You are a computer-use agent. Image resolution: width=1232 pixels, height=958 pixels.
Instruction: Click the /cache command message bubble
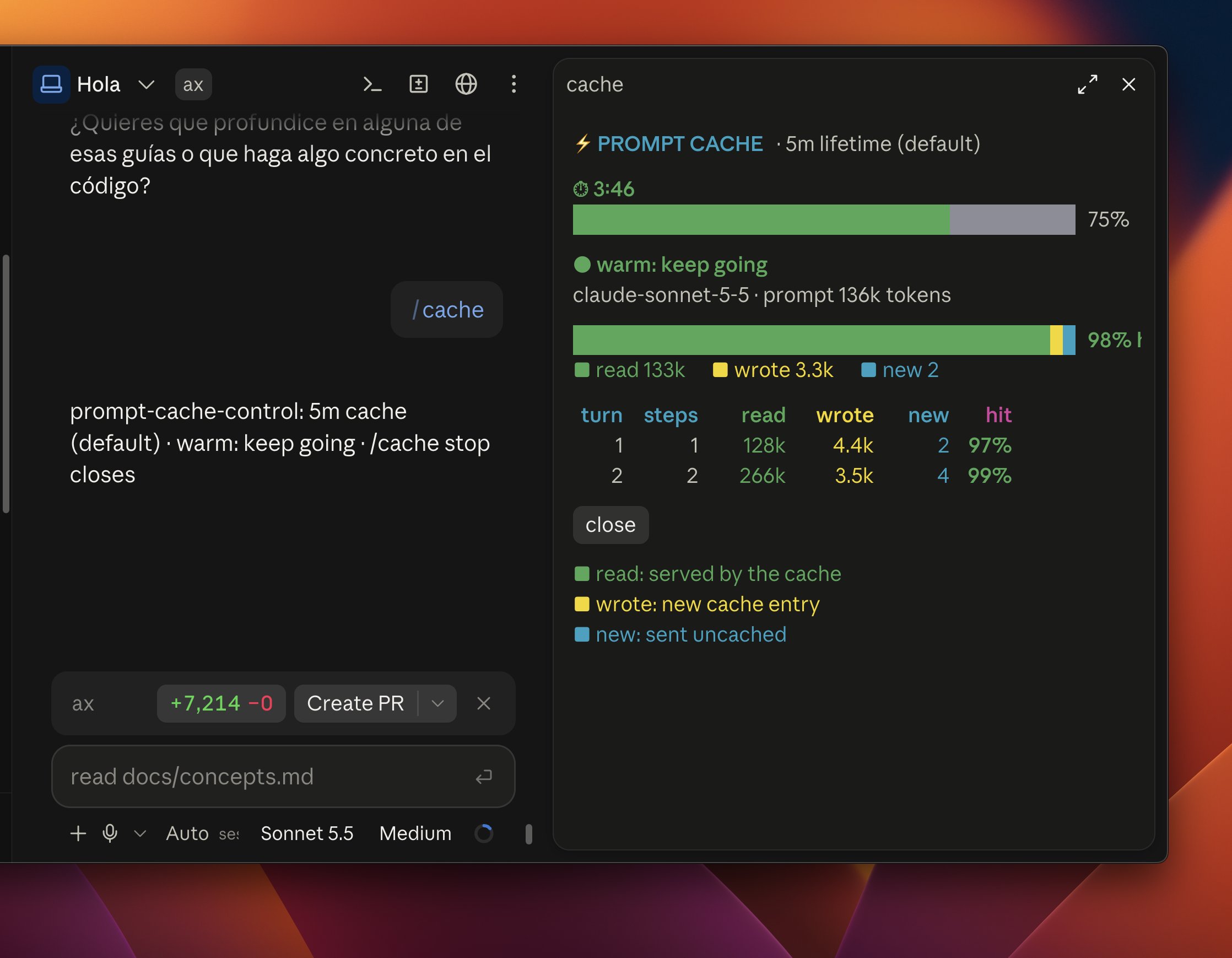pos(447,310)
